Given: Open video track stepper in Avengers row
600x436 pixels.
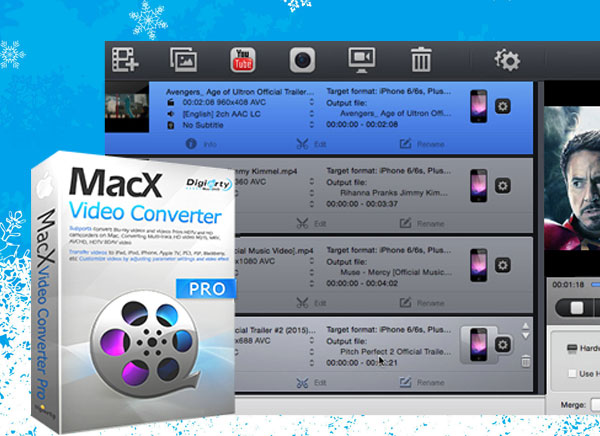Looking at the screenshot, I should tap(311, 102).
